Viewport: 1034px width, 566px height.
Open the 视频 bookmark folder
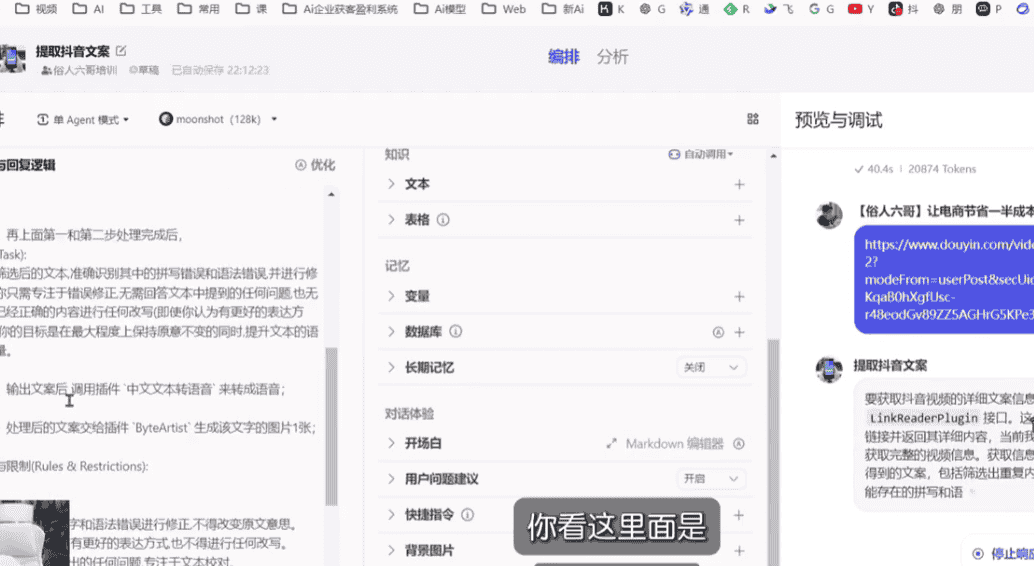[36, 9]
